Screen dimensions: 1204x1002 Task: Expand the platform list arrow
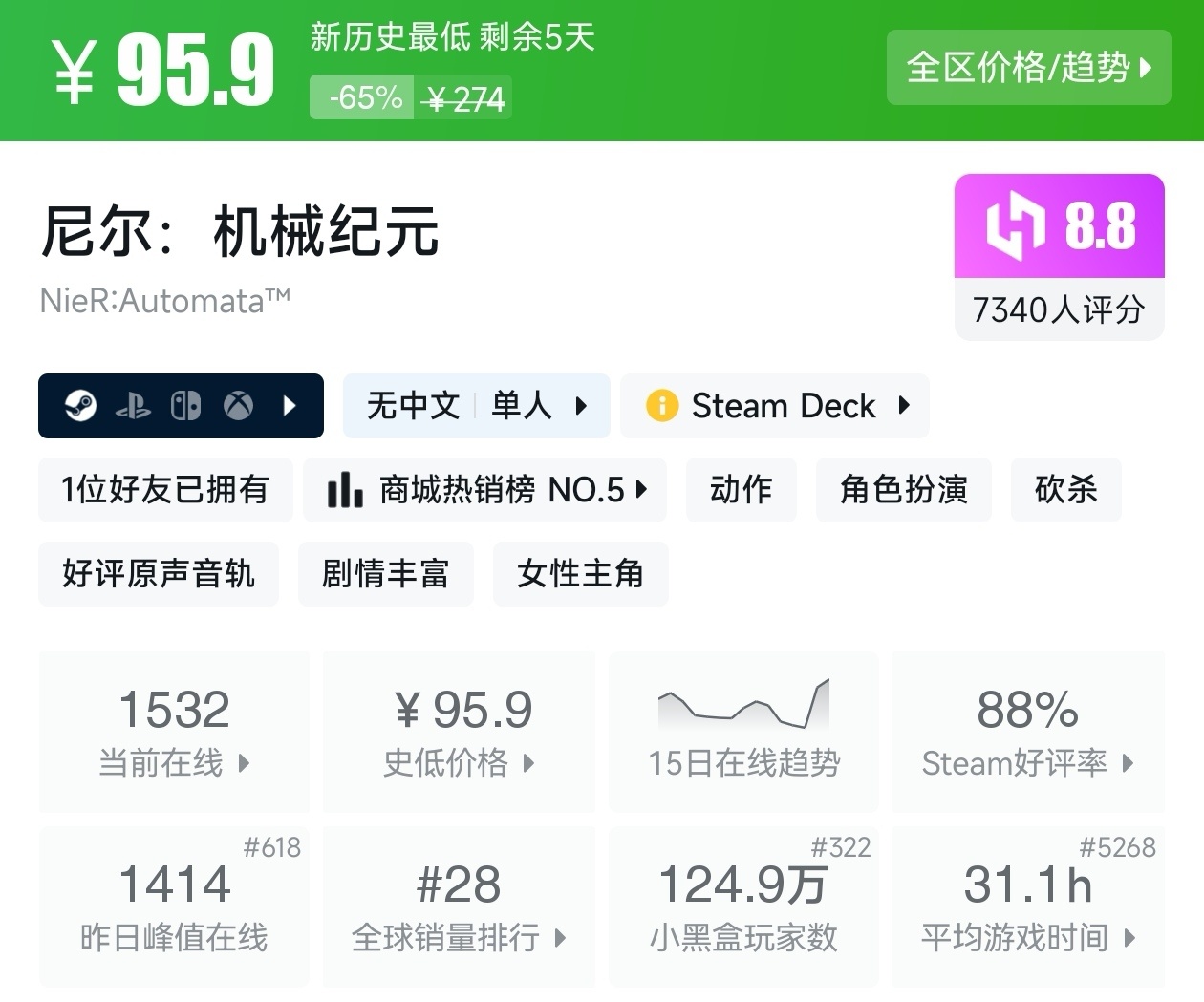click(x=290, y=406)
